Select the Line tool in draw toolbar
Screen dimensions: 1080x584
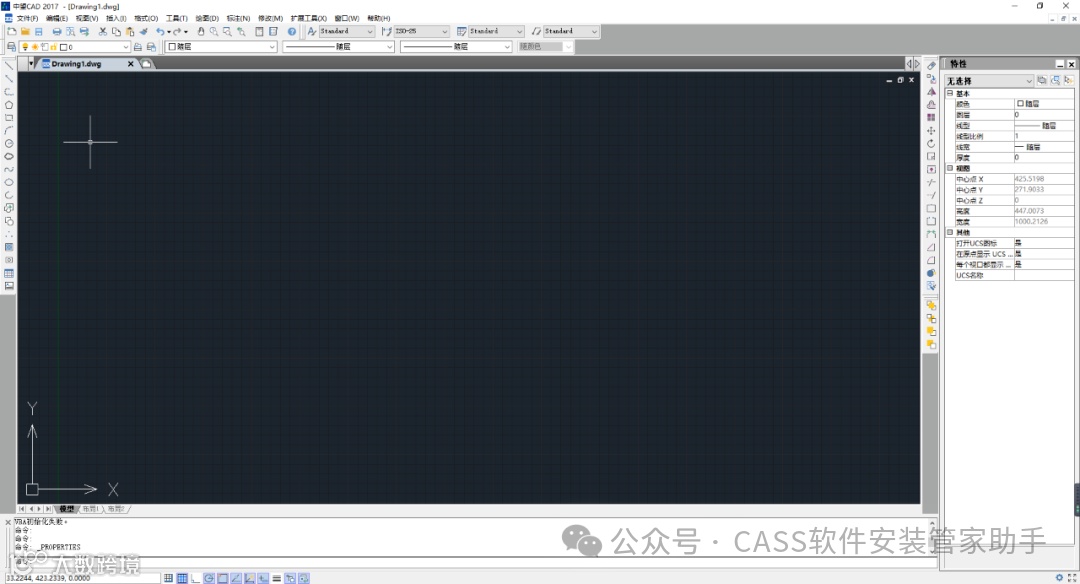(9, 65)
